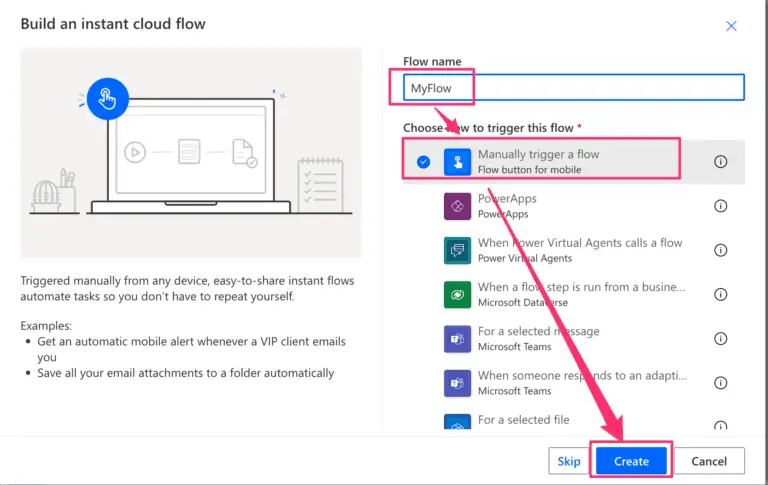Screen dimensions: 768x485
Task: Open info for Manually trigger a flow
Action: pyautogui.click(x=720, y=162)
